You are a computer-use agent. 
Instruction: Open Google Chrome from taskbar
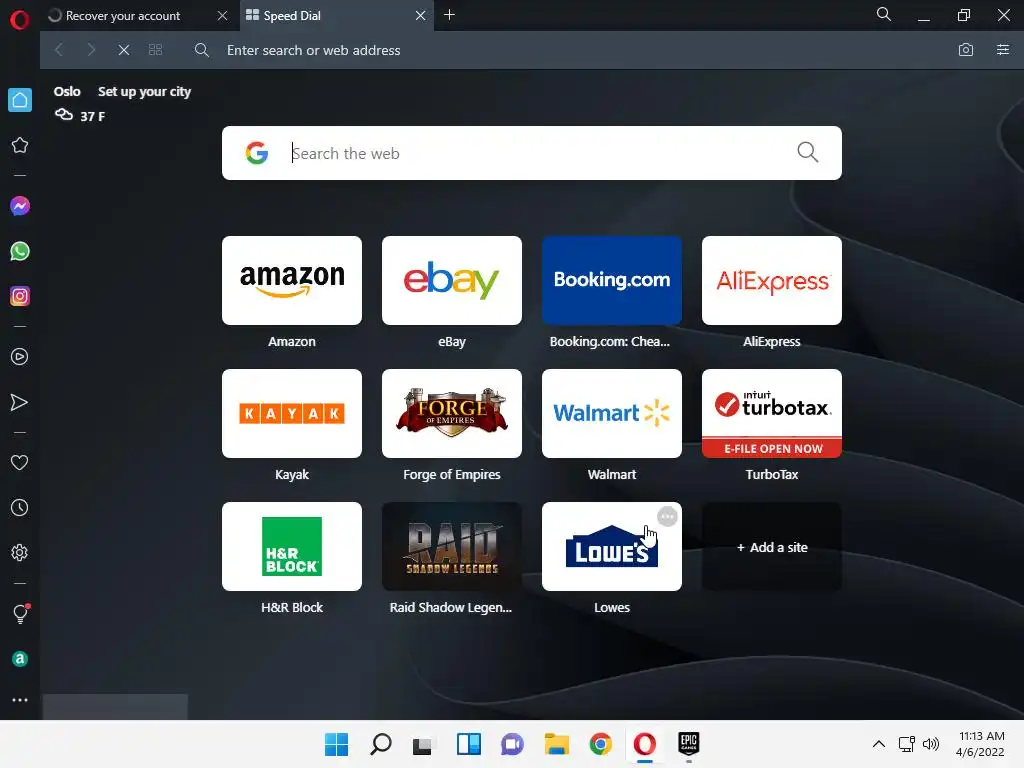[601, 744]
